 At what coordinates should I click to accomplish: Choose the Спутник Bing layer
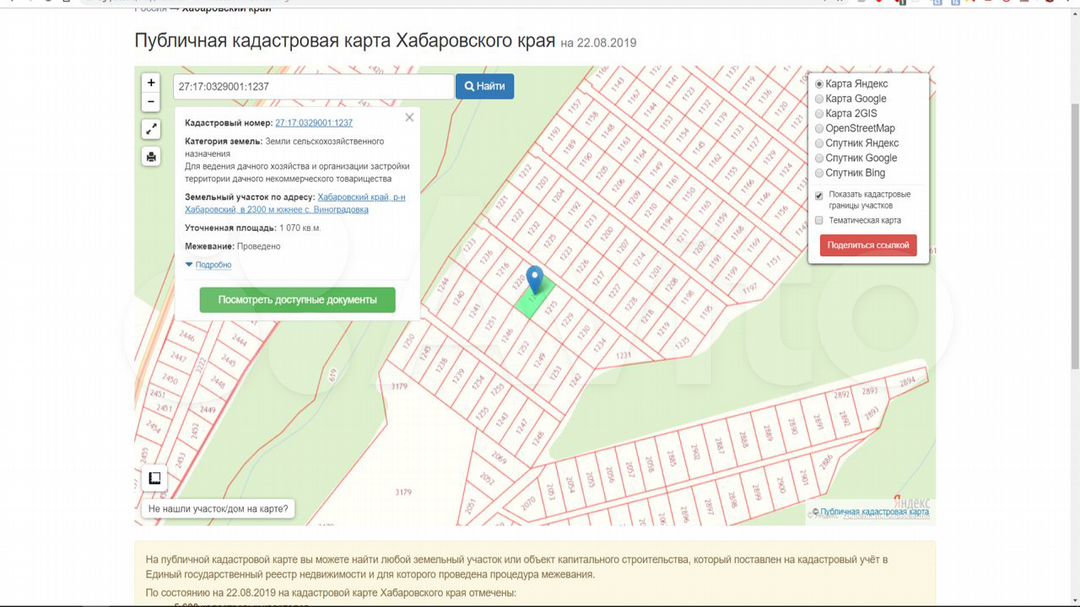(820, 173)
